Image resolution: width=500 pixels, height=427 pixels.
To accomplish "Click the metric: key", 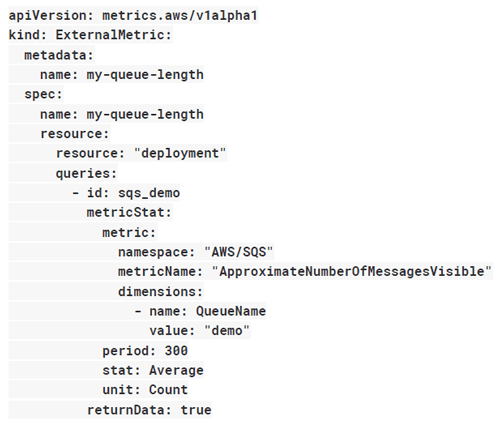I will click(x=129, y=232).
